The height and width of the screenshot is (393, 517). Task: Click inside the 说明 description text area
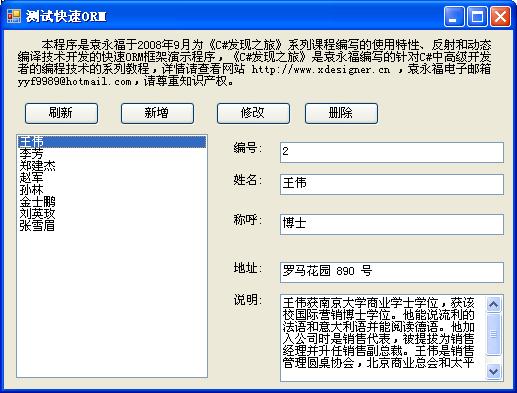[383, 338]
